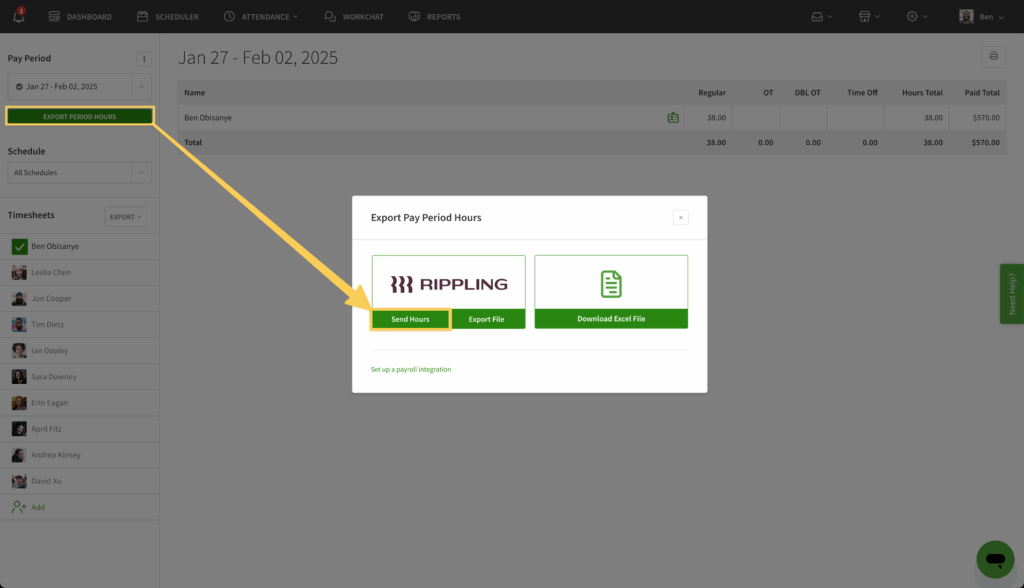Screen dimensions: 1024x588
Task: Click the printer icon above the hours table
Action: pos(992,57)
